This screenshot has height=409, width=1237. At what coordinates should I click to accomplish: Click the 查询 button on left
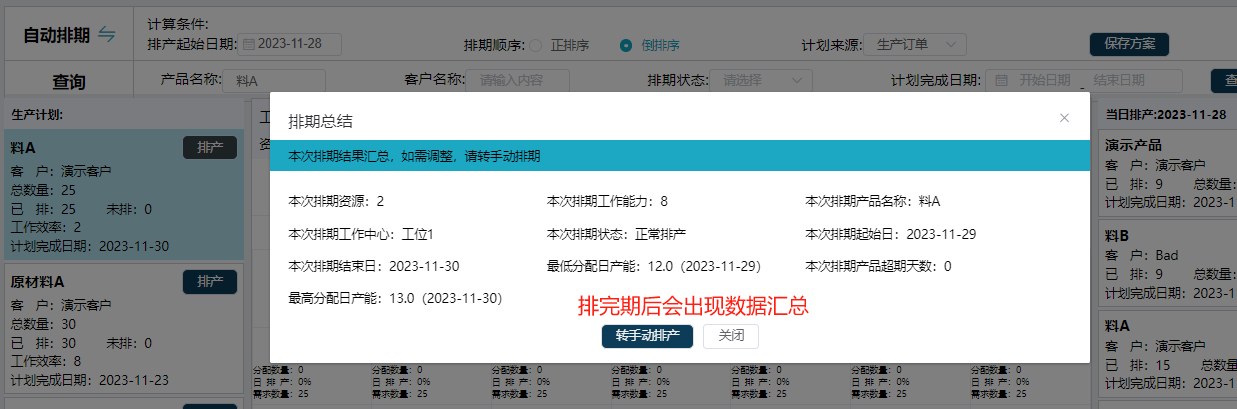point(68,82)
